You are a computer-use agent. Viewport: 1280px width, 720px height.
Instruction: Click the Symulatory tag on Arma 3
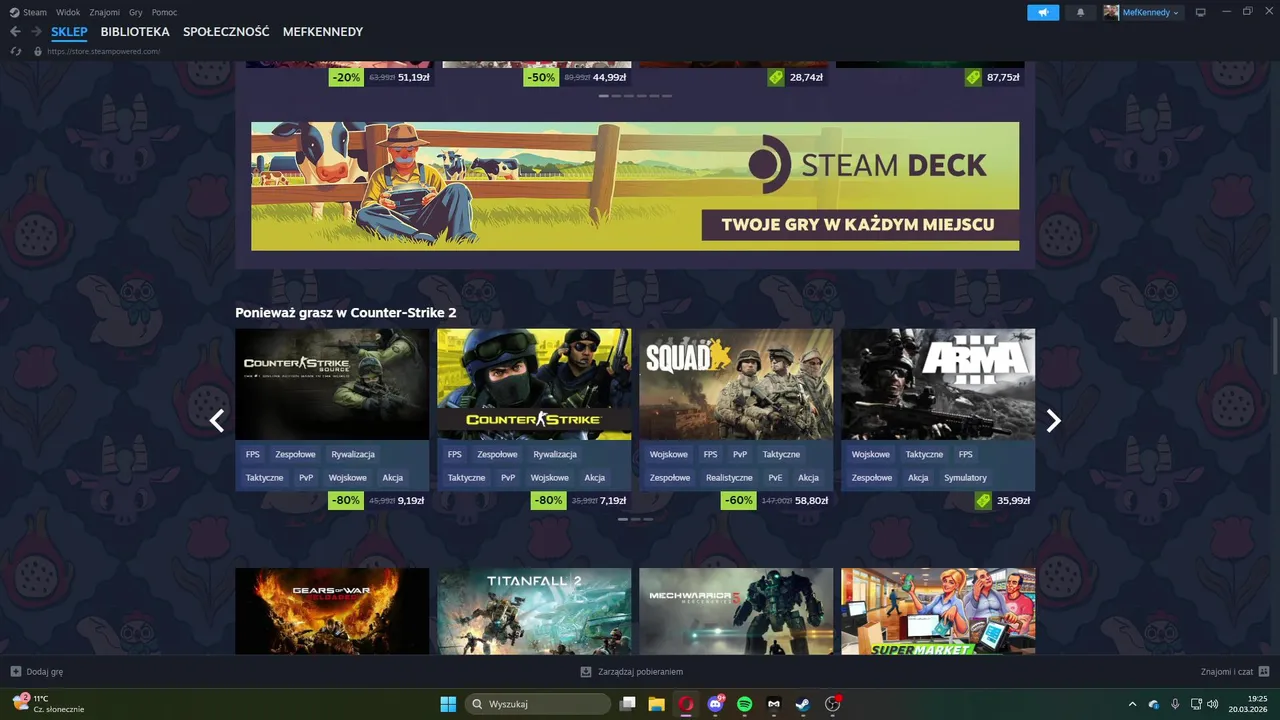click(x=965, y=478)
